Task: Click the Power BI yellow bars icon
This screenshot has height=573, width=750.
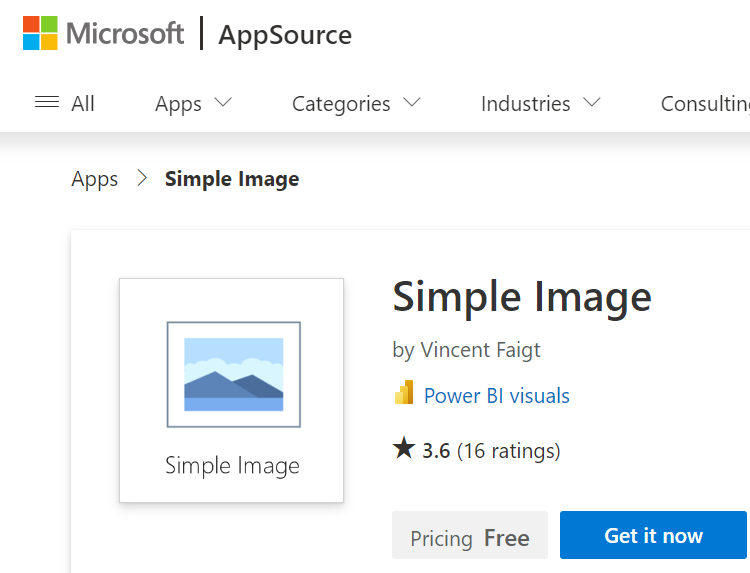Action: (x=404, y=392)
